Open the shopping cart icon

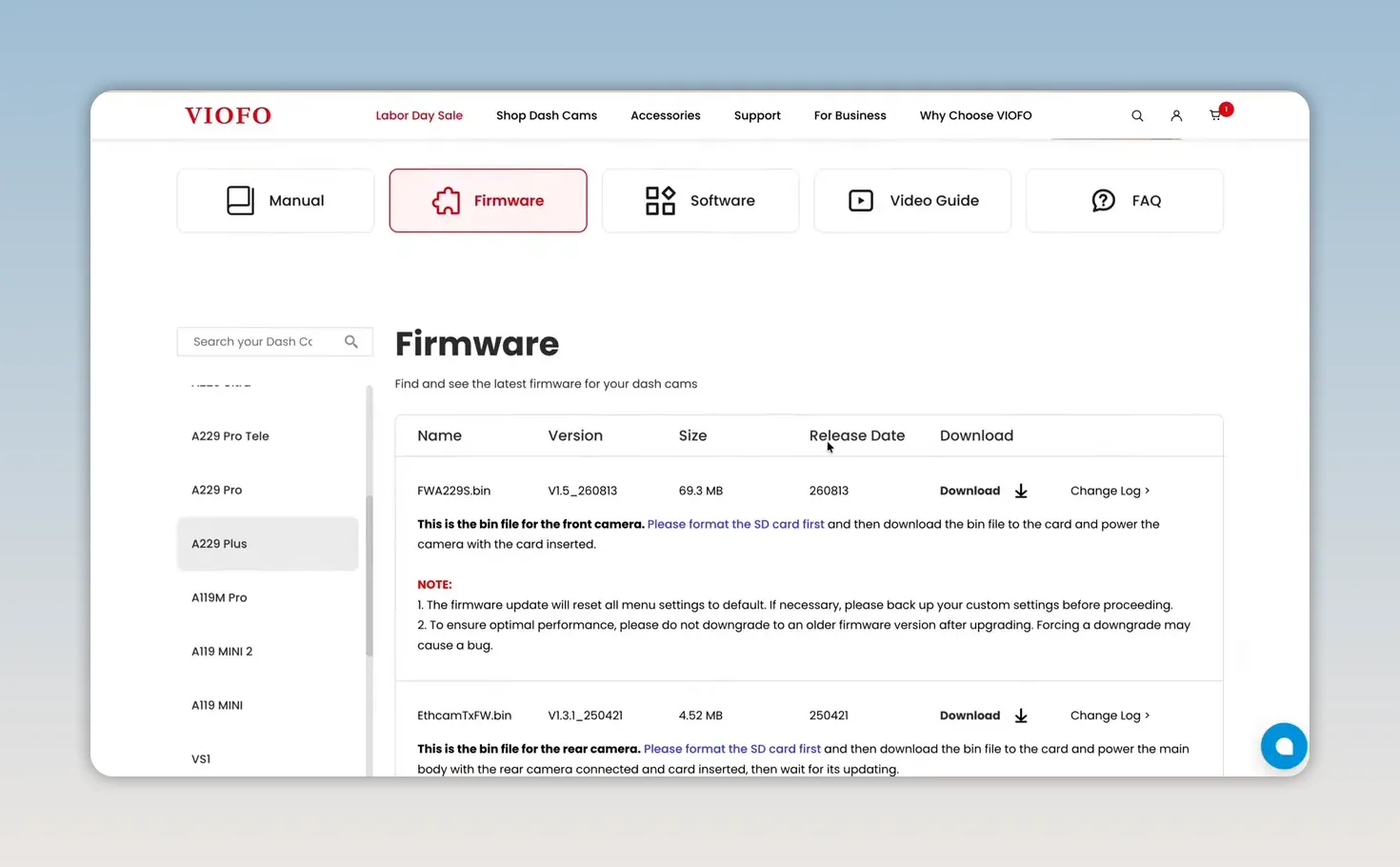pos(1215,115)
